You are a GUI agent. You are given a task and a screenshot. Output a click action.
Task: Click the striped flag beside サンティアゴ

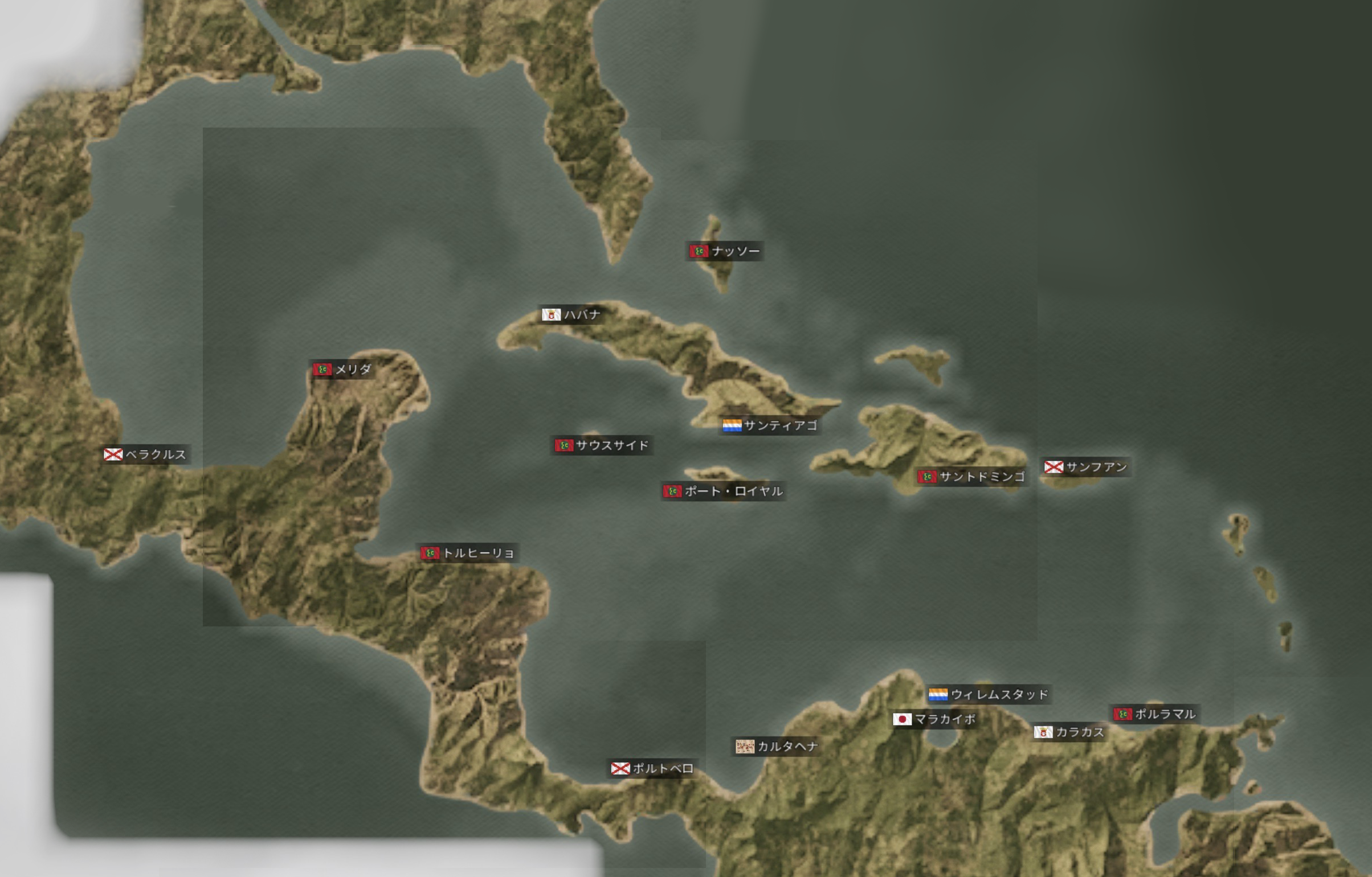[x=732, y=425]
